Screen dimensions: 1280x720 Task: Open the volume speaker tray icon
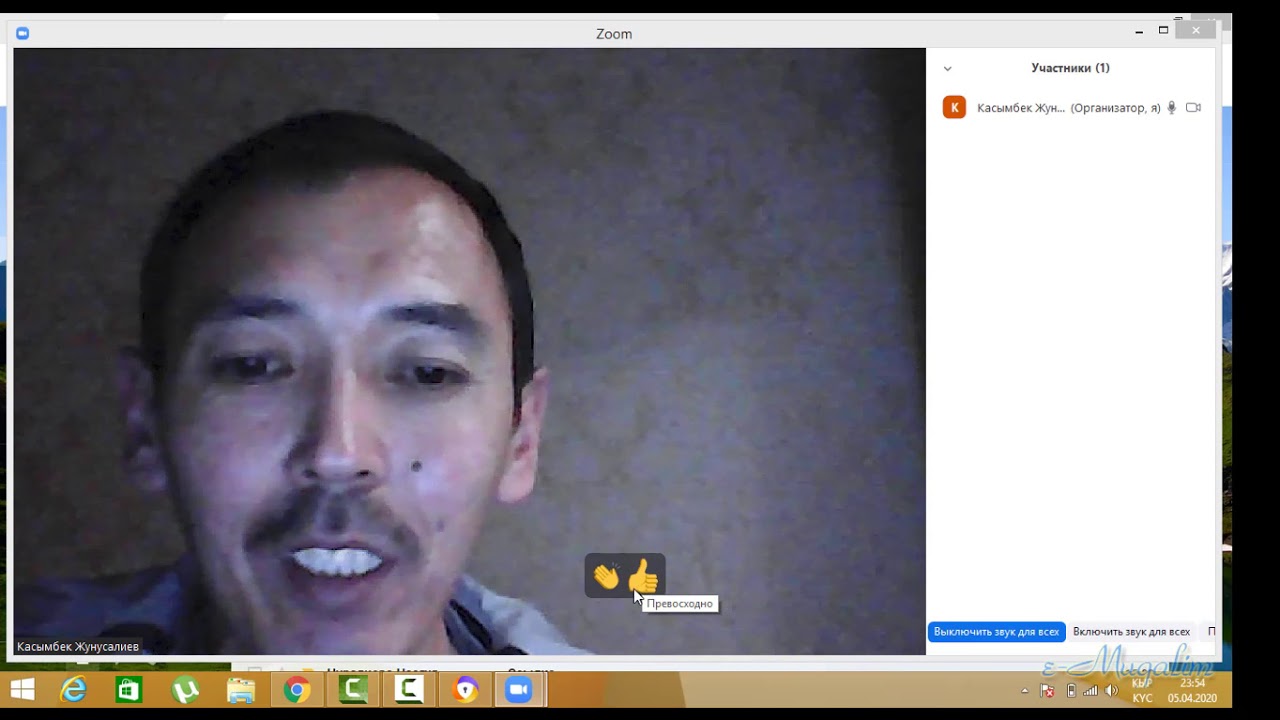(1112, 690)
